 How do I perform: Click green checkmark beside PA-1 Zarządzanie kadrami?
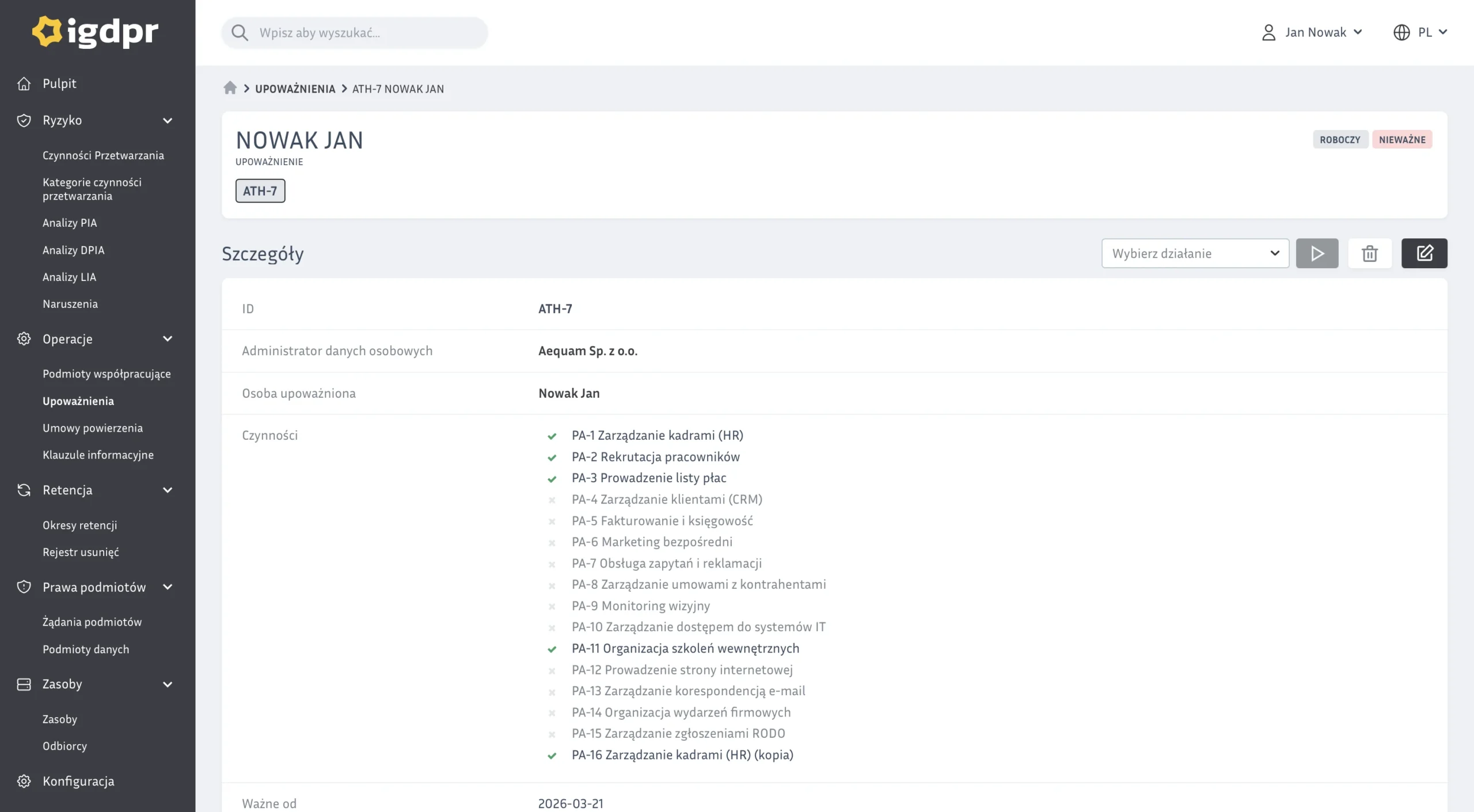(x=552, y=436)
